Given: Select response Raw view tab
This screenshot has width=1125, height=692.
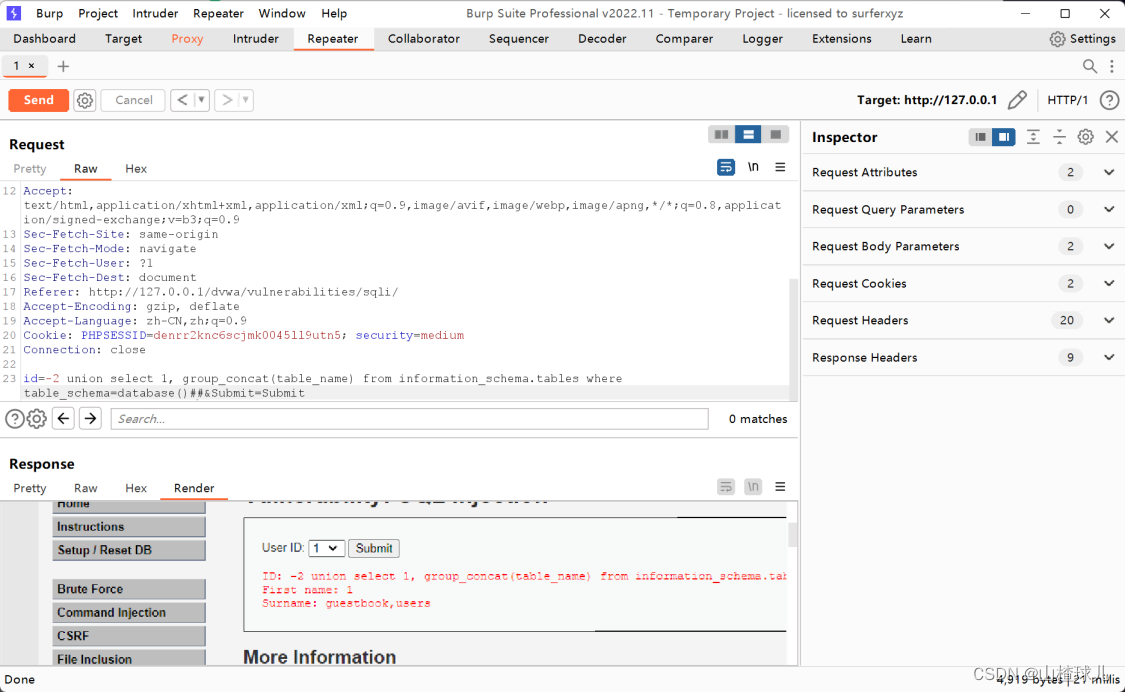Looking at the screenshot, I should point(85,488).
